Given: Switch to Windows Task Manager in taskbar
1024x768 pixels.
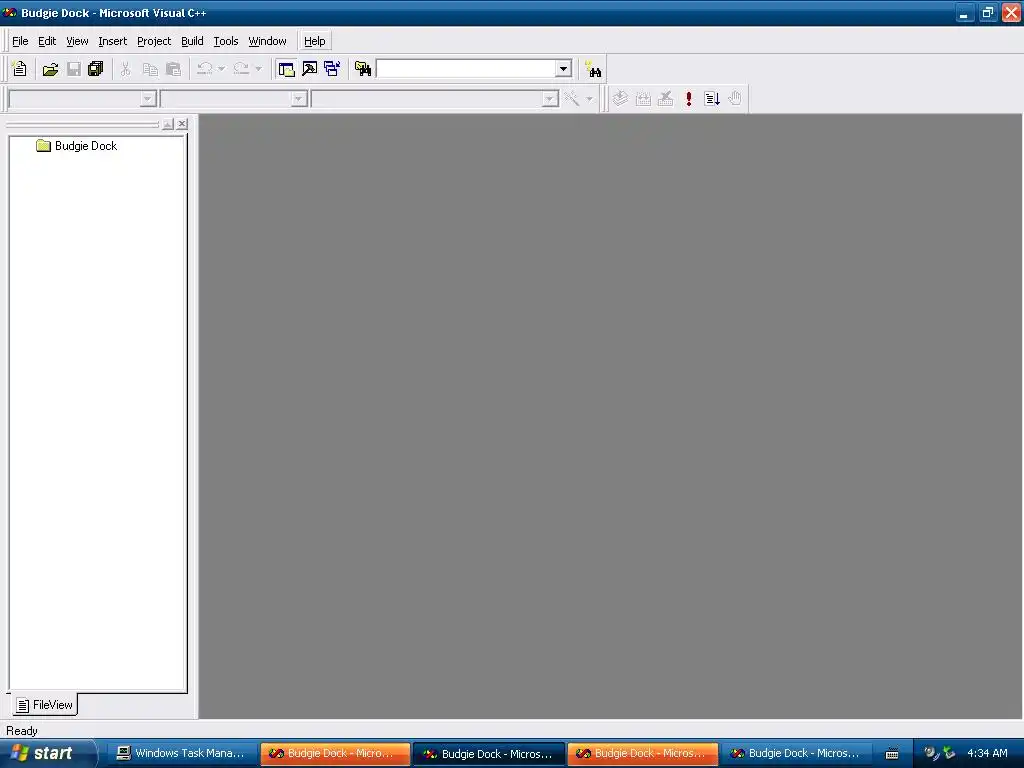Looking at the screenshot, I should click(182, 754).
